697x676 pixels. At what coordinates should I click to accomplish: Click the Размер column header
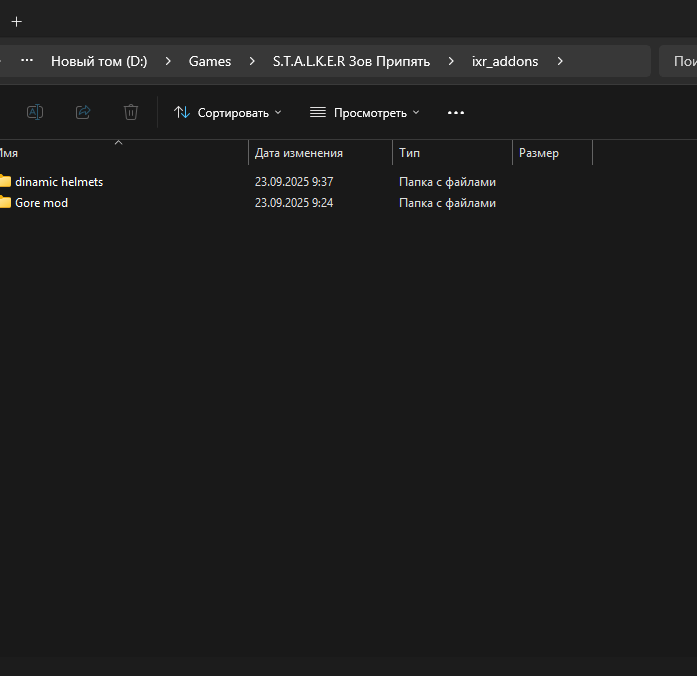[539, 153]
